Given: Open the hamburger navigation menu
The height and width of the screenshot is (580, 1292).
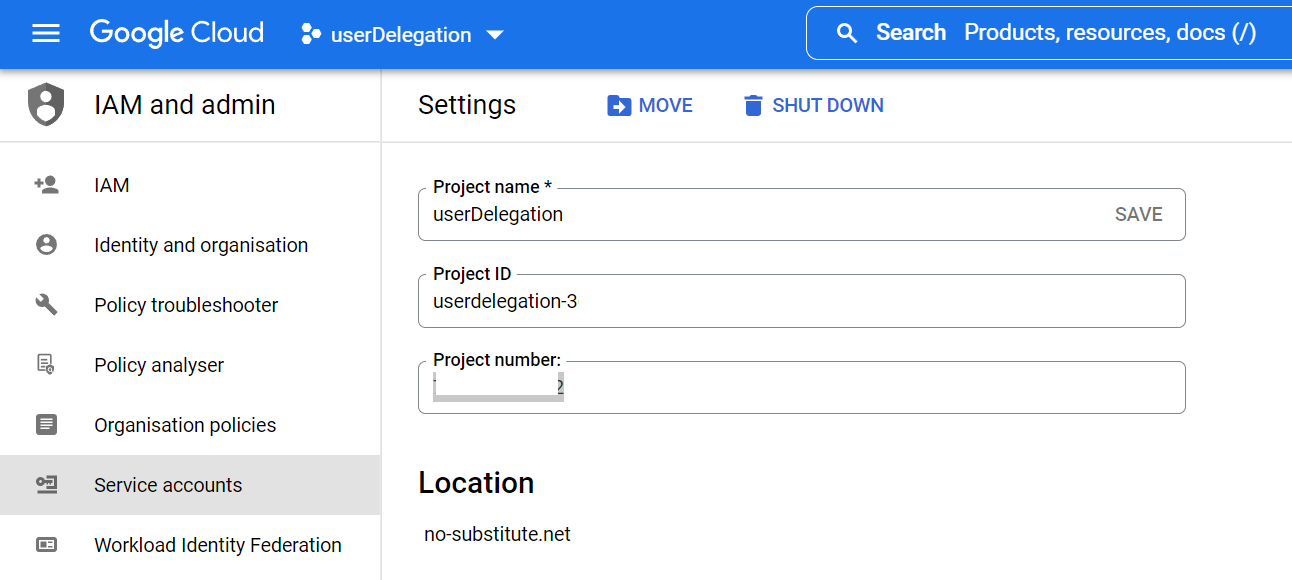Looking at the screenshot, I should click(x=46, y=34).
